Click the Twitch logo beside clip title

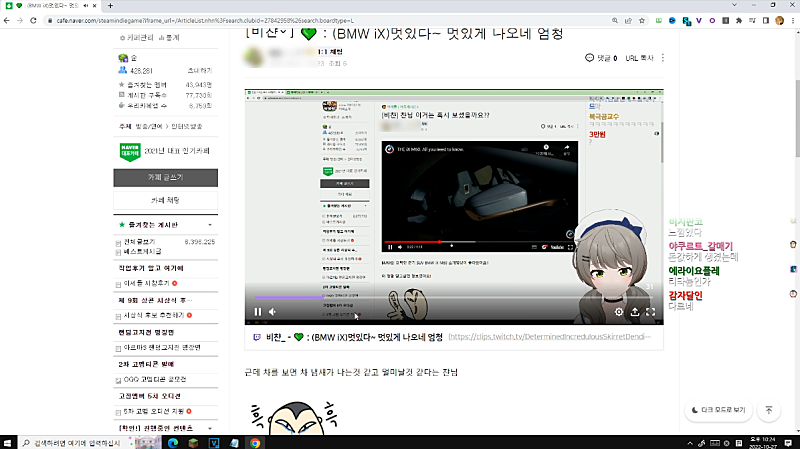257,337
